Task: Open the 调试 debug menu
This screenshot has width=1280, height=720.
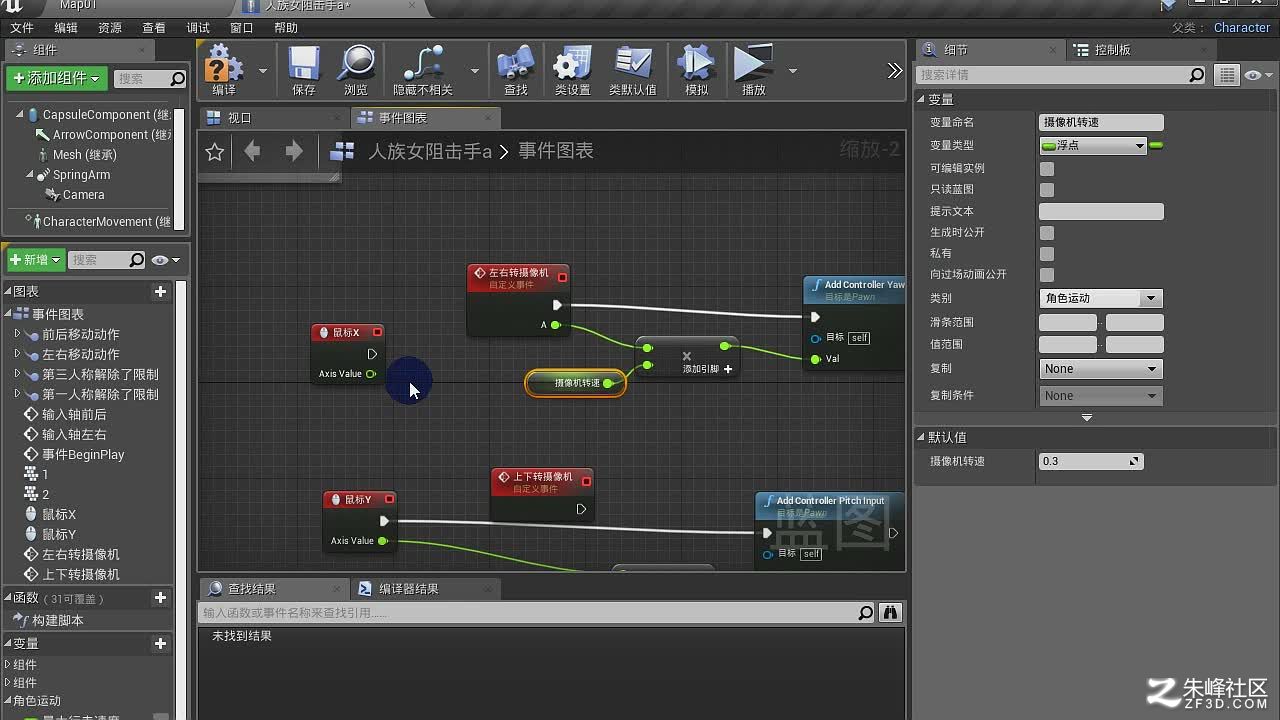Action: coord(198,28)
